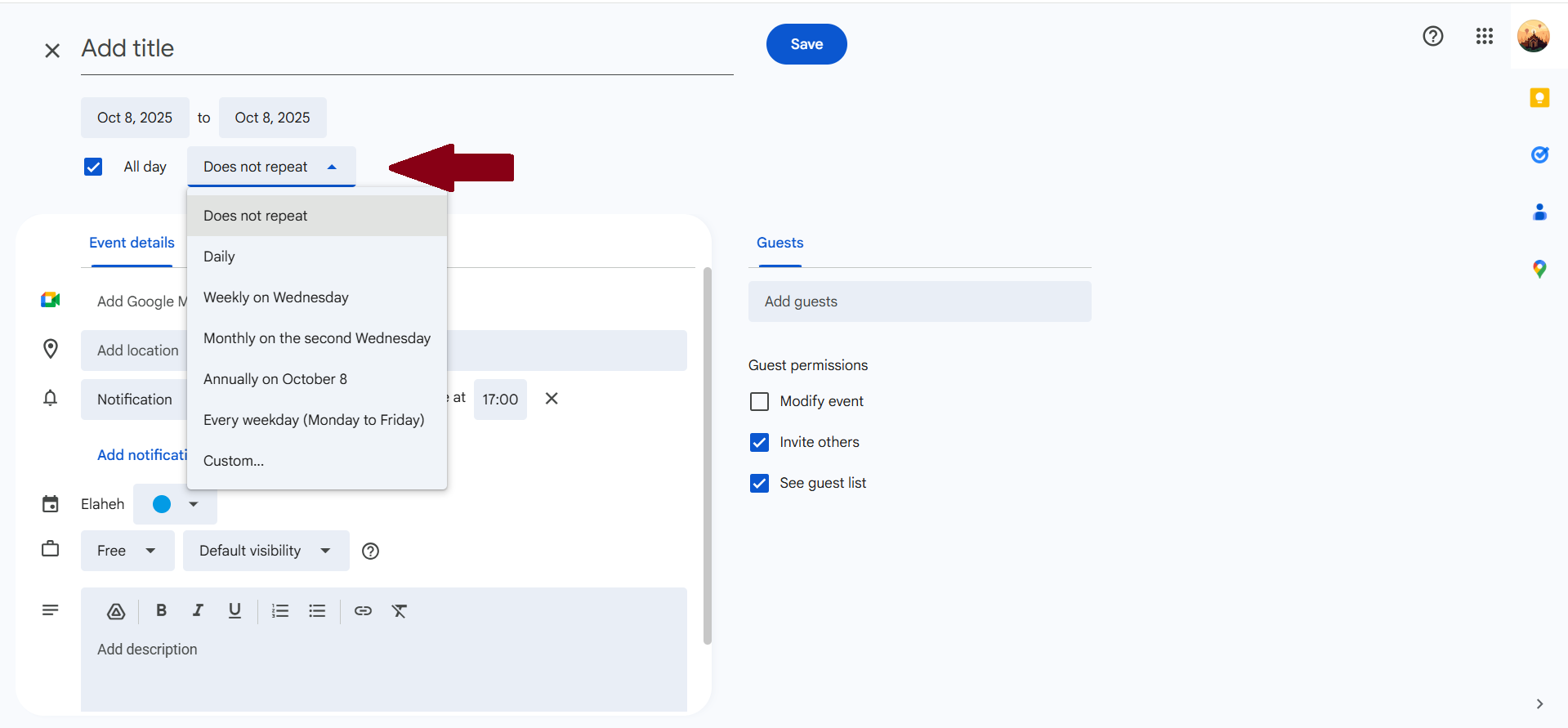The image size is (1568, 728).
Task: Select Weekly on Wednesday option
Action: click(276, 297)
